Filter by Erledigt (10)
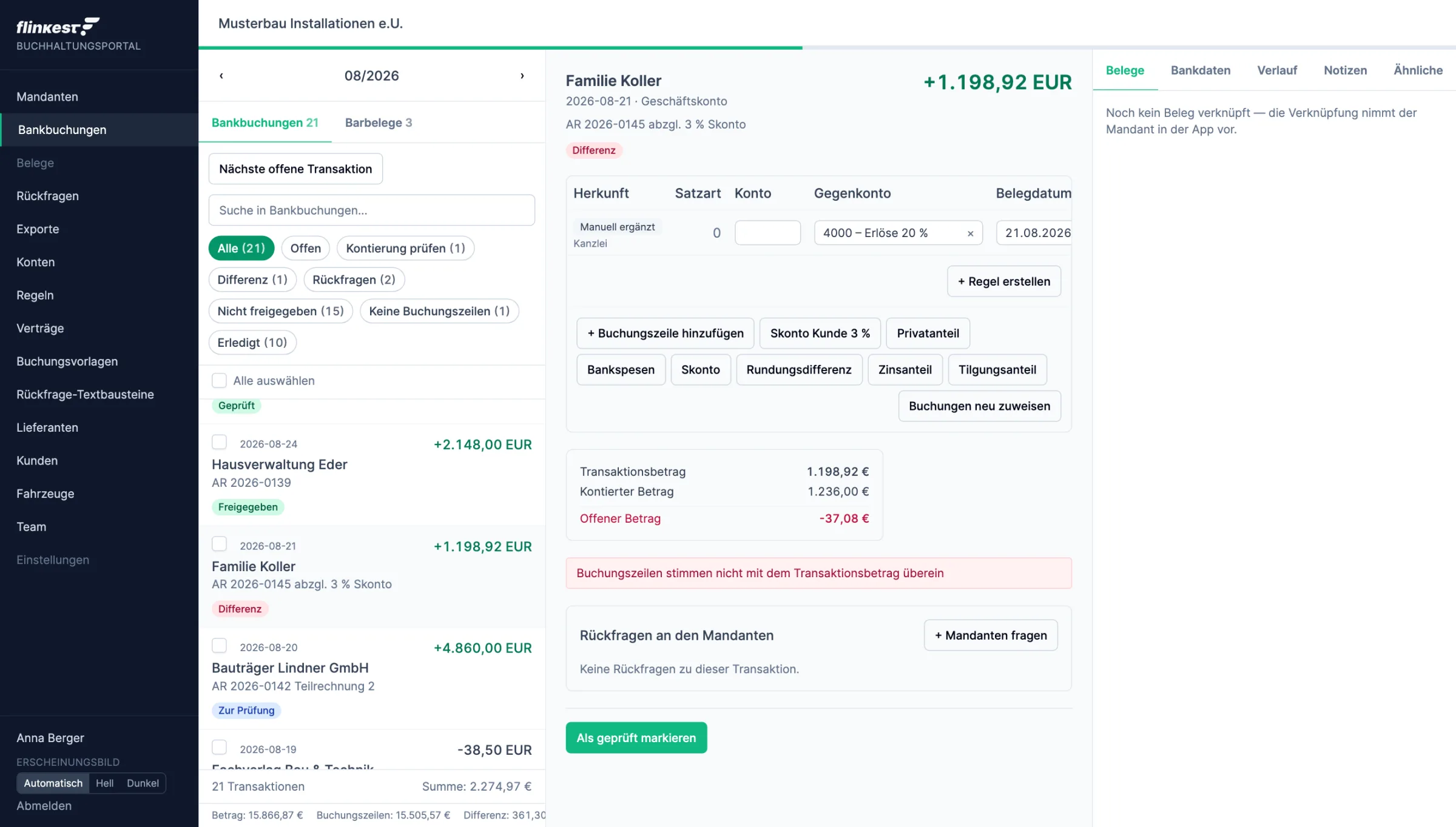1456x827 pixels. [x=252, y=343]
